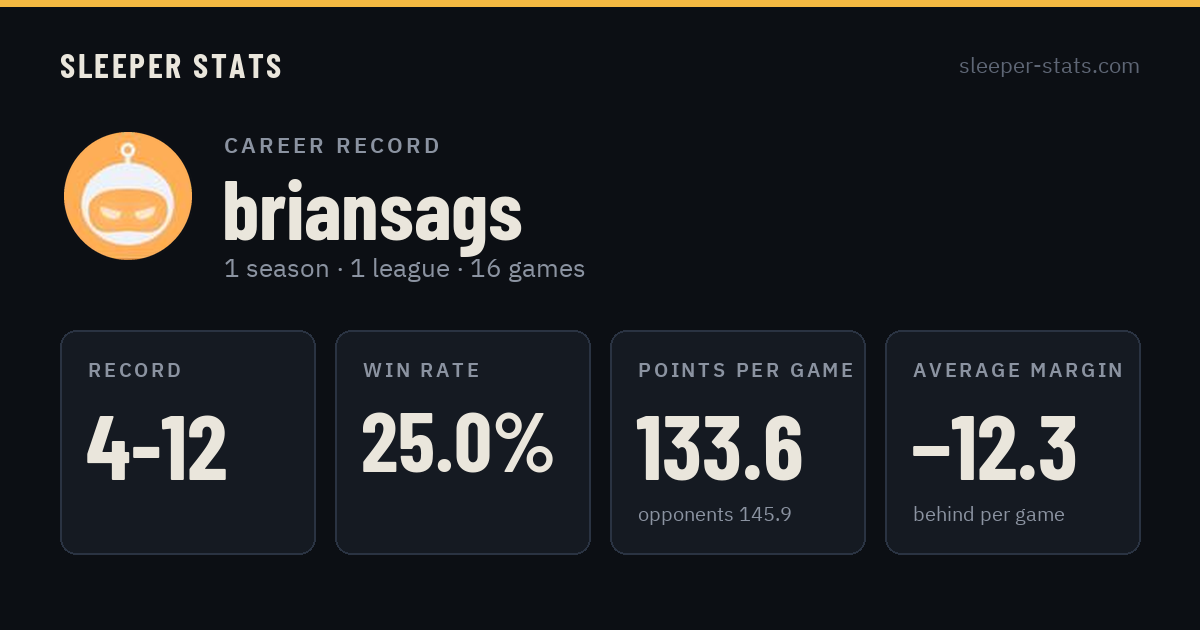Click the −12.3 margin value
Screen dimensions: 1200x630
coord(995,448)
